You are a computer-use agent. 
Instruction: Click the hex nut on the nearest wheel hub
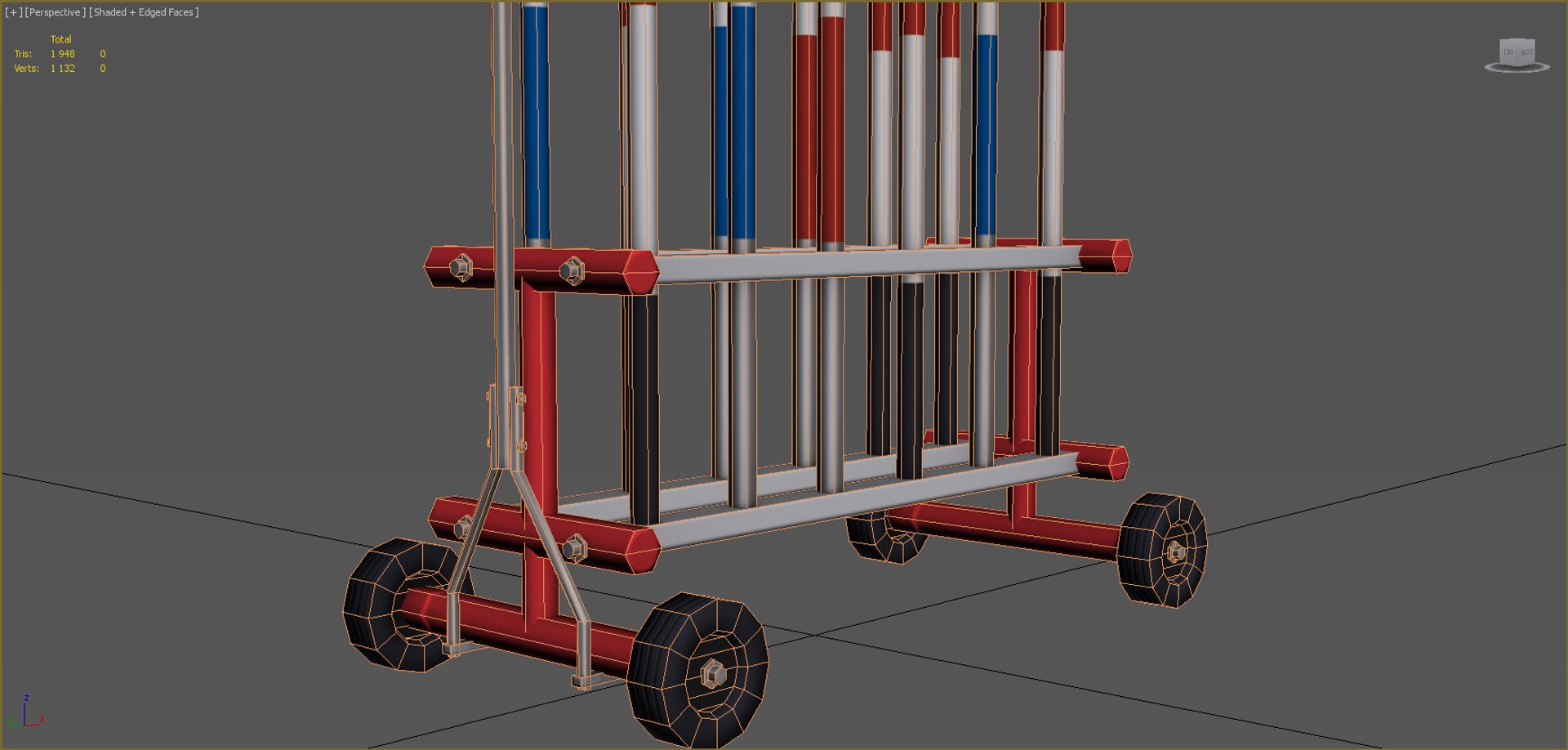(x=713, y=674)
